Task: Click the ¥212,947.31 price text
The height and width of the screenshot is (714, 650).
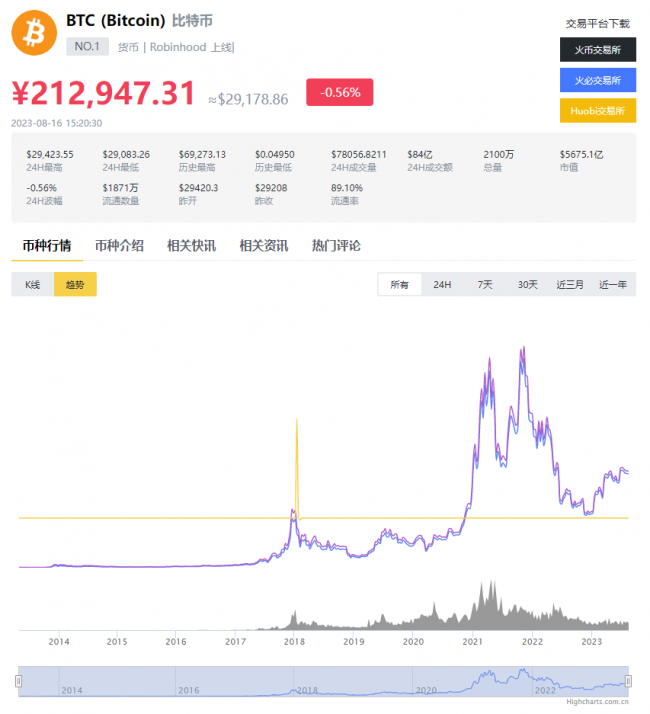Action: 104,93
